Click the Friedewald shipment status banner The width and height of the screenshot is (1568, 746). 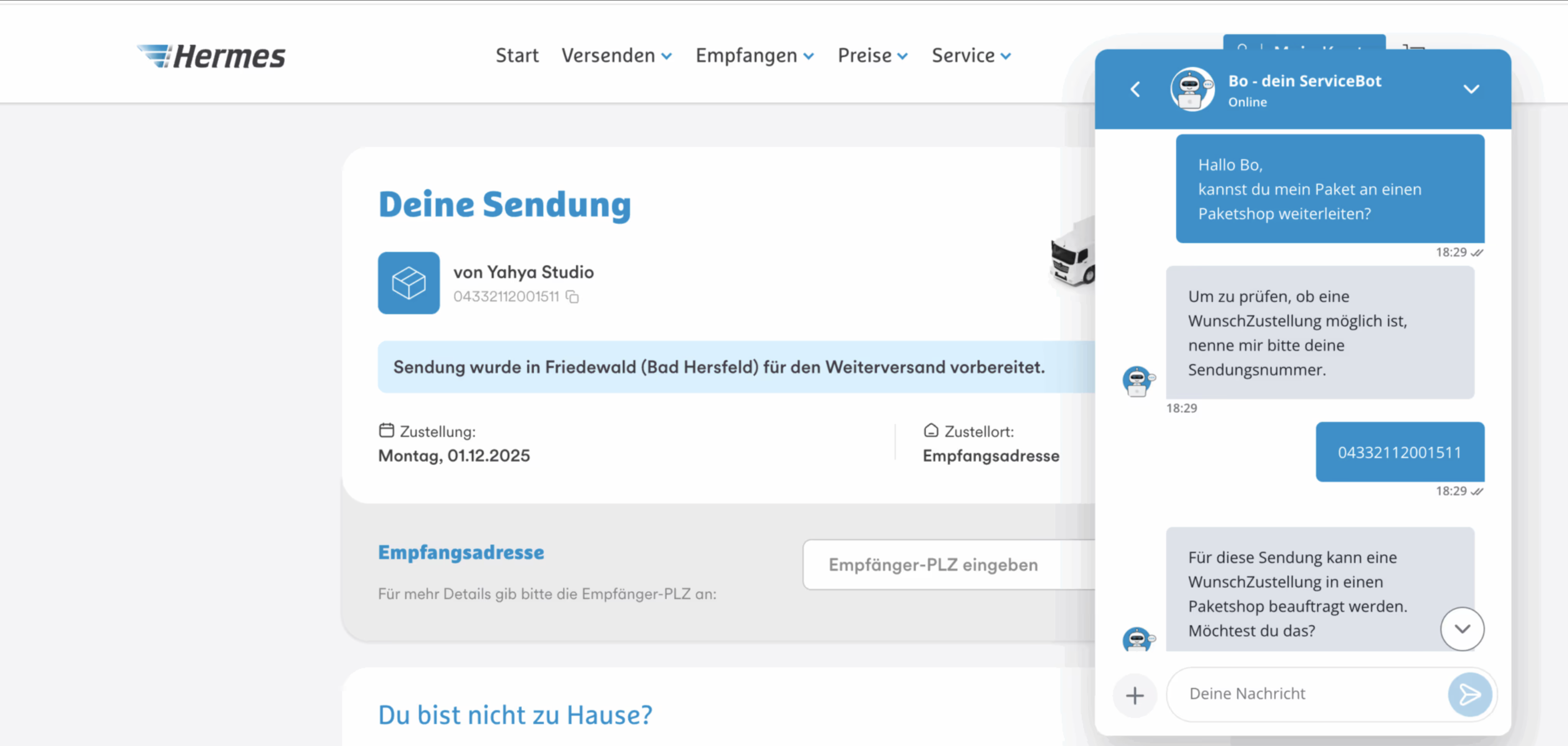coord(736,366)
